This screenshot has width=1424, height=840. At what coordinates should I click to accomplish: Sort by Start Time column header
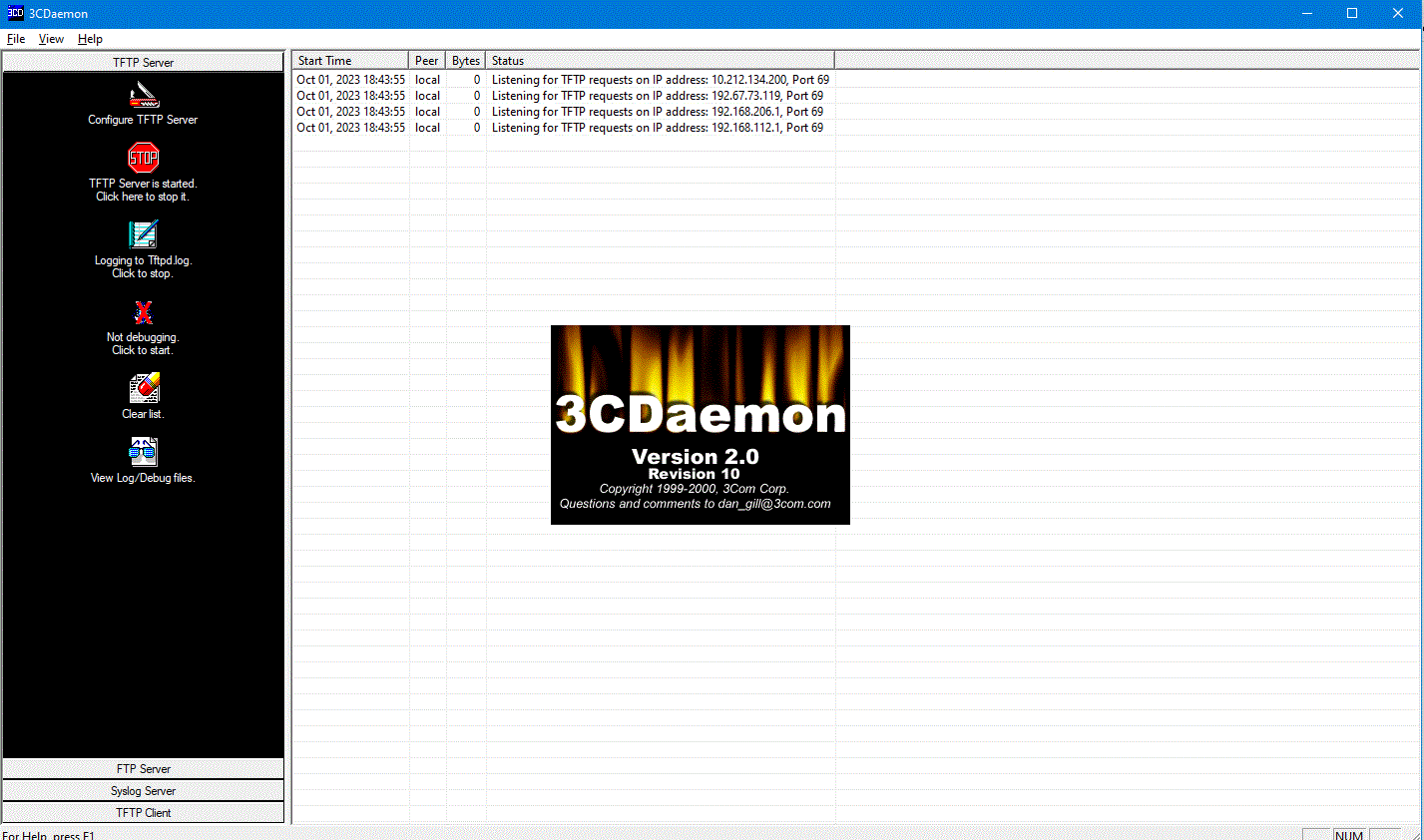(x=349, y=61)
